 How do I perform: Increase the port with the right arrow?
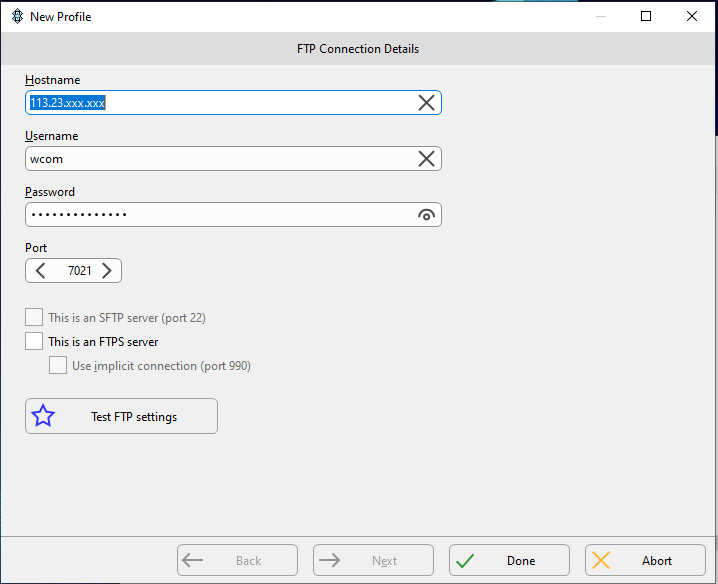click(107, 271)
